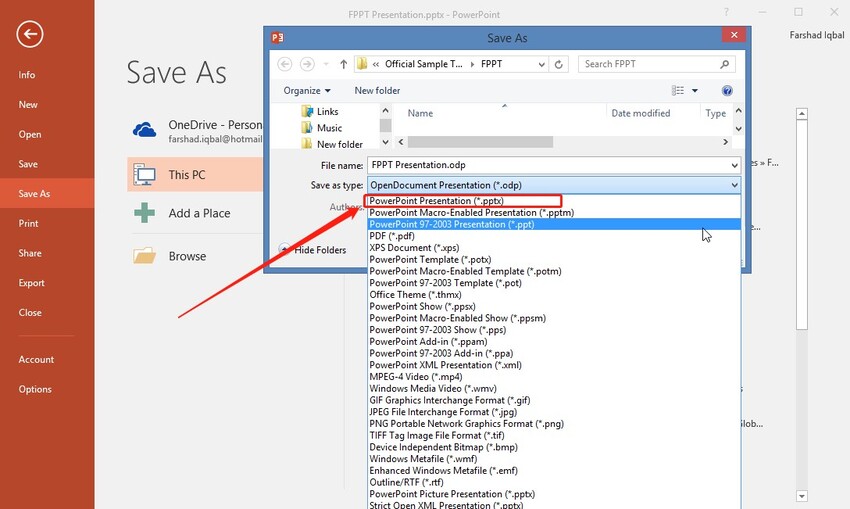Open the Print backstage tab
850x509 pixels.
pos(47,223)
